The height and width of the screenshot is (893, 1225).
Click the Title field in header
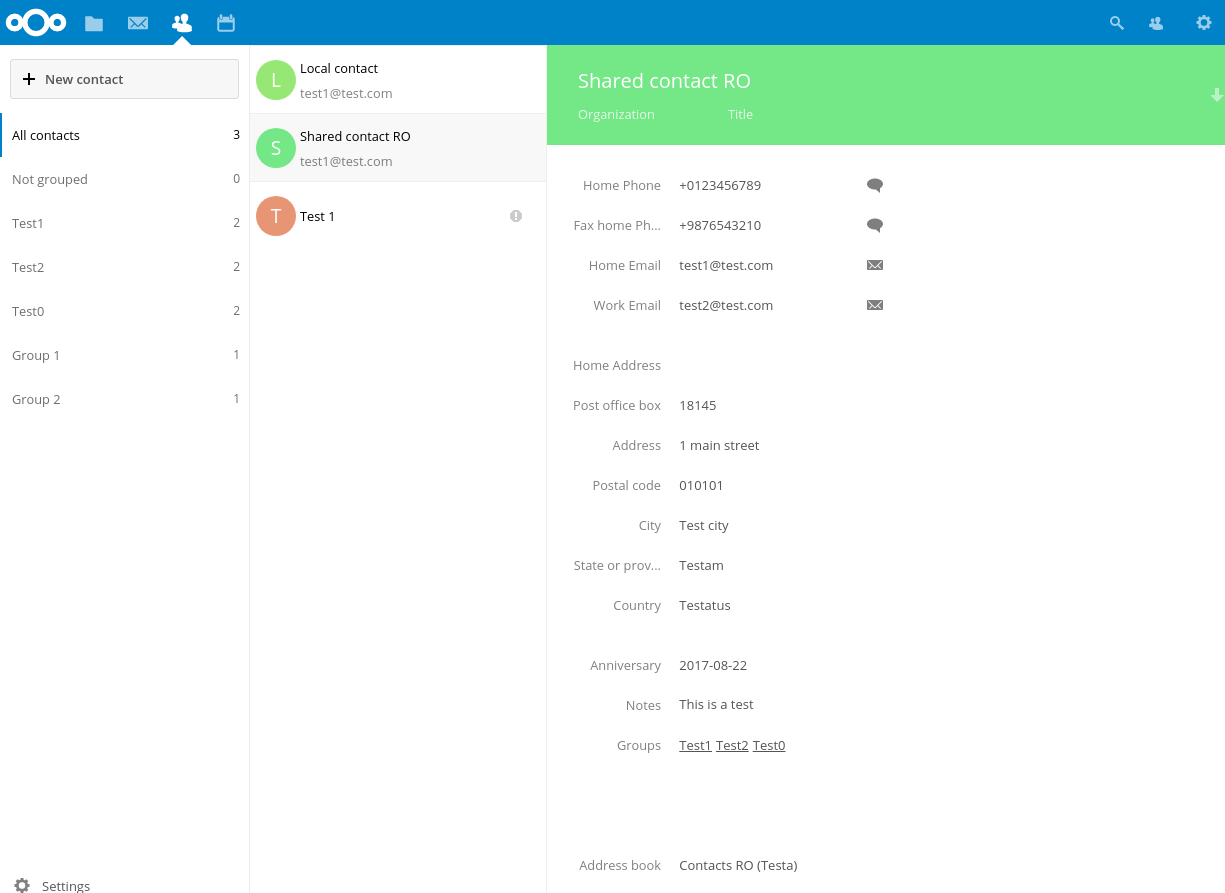coord(741,114)
